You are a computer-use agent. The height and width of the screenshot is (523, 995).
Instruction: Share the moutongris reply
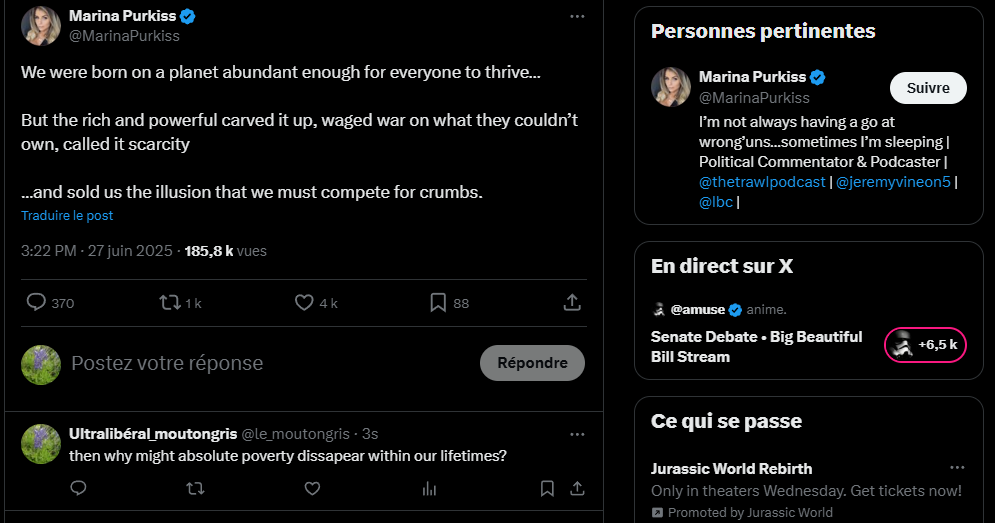tap(577, 488)
